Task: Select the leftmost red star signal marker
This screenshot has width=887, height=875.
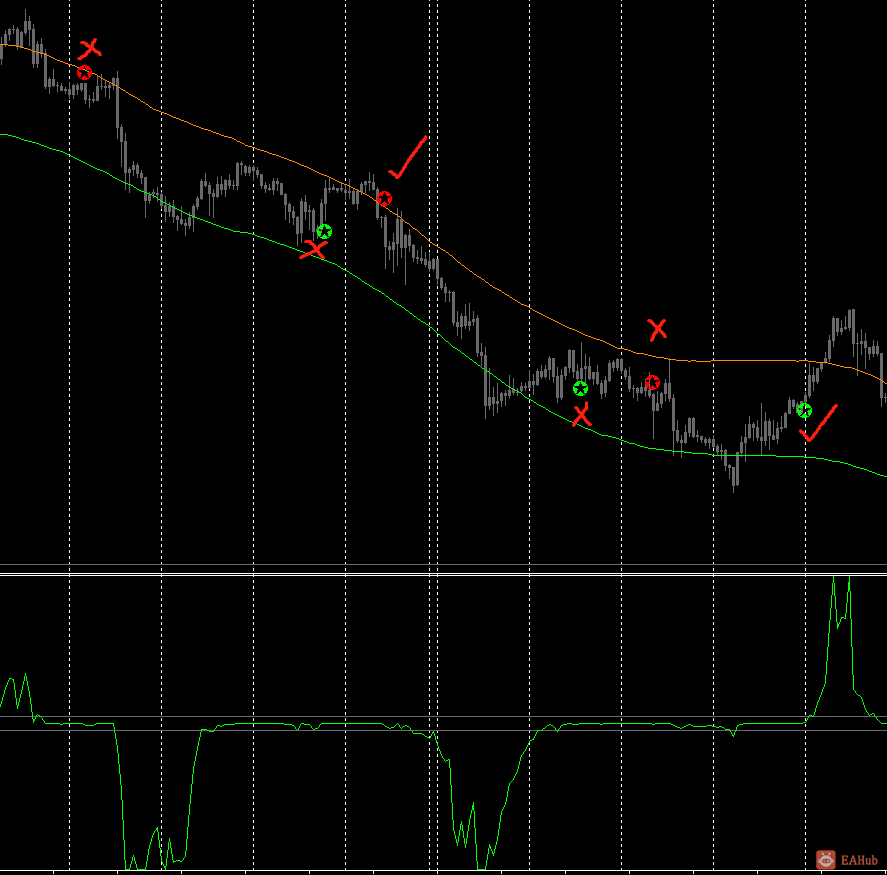Action: point(84,72)
